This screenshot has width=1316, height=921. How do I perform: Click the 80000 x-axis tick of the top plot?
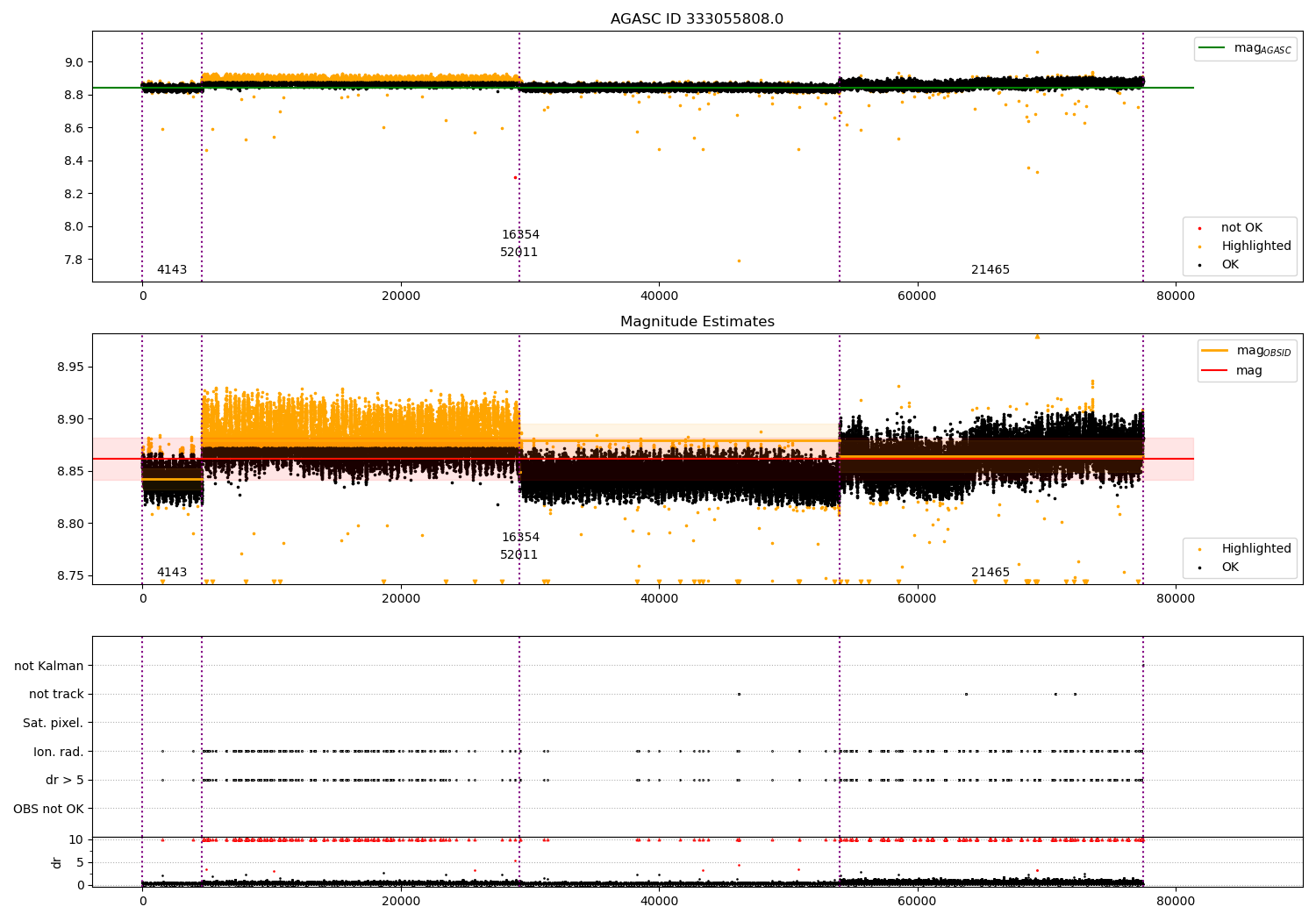click(1175, 296)
